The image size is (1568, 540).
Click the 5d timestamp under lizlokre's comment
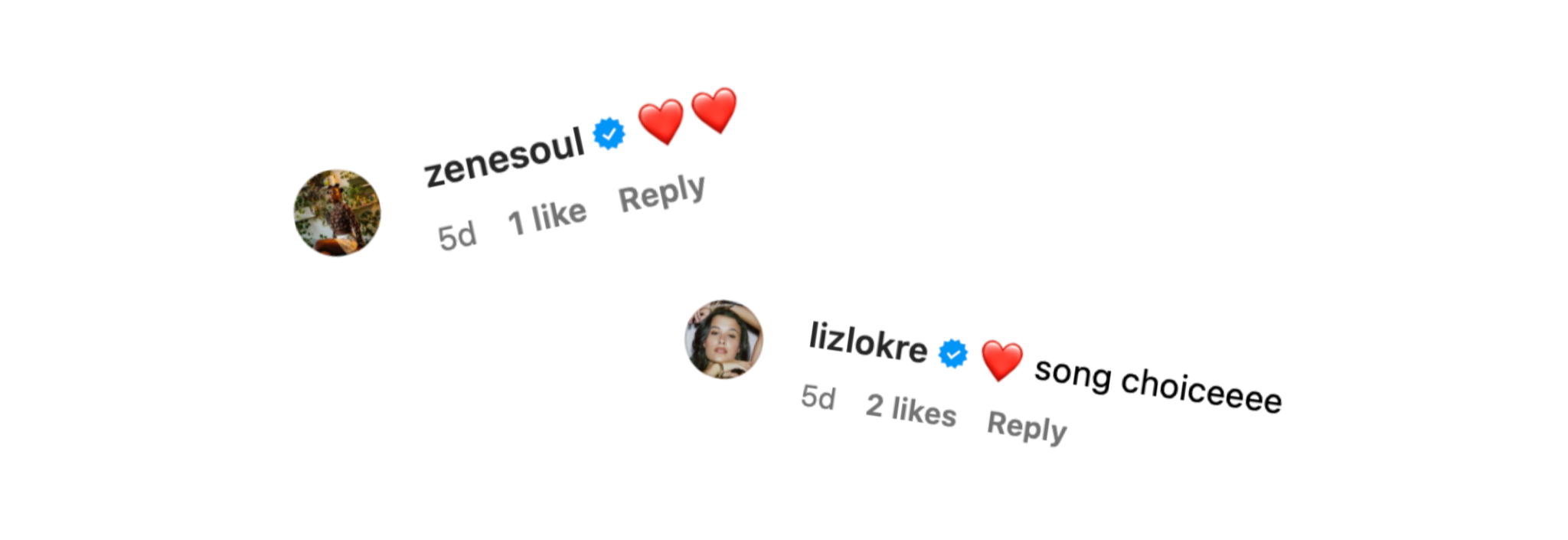coord(818,398)
